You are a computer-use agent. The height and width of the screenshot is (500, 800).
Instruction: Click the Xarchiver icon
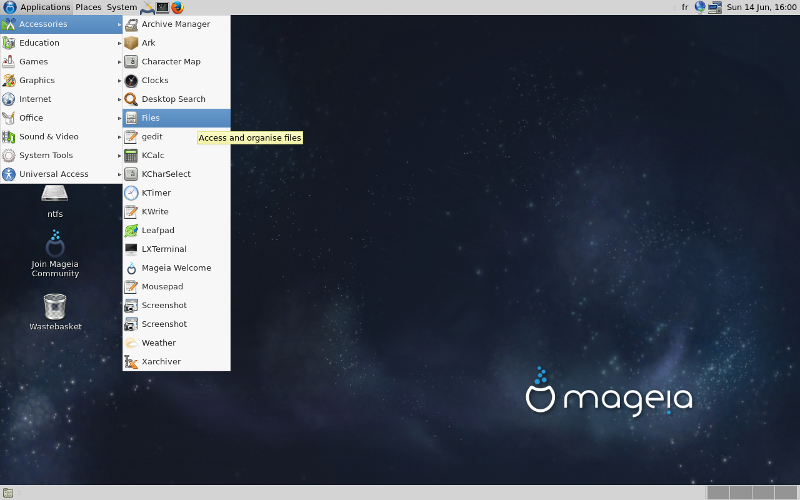point(131,362)
